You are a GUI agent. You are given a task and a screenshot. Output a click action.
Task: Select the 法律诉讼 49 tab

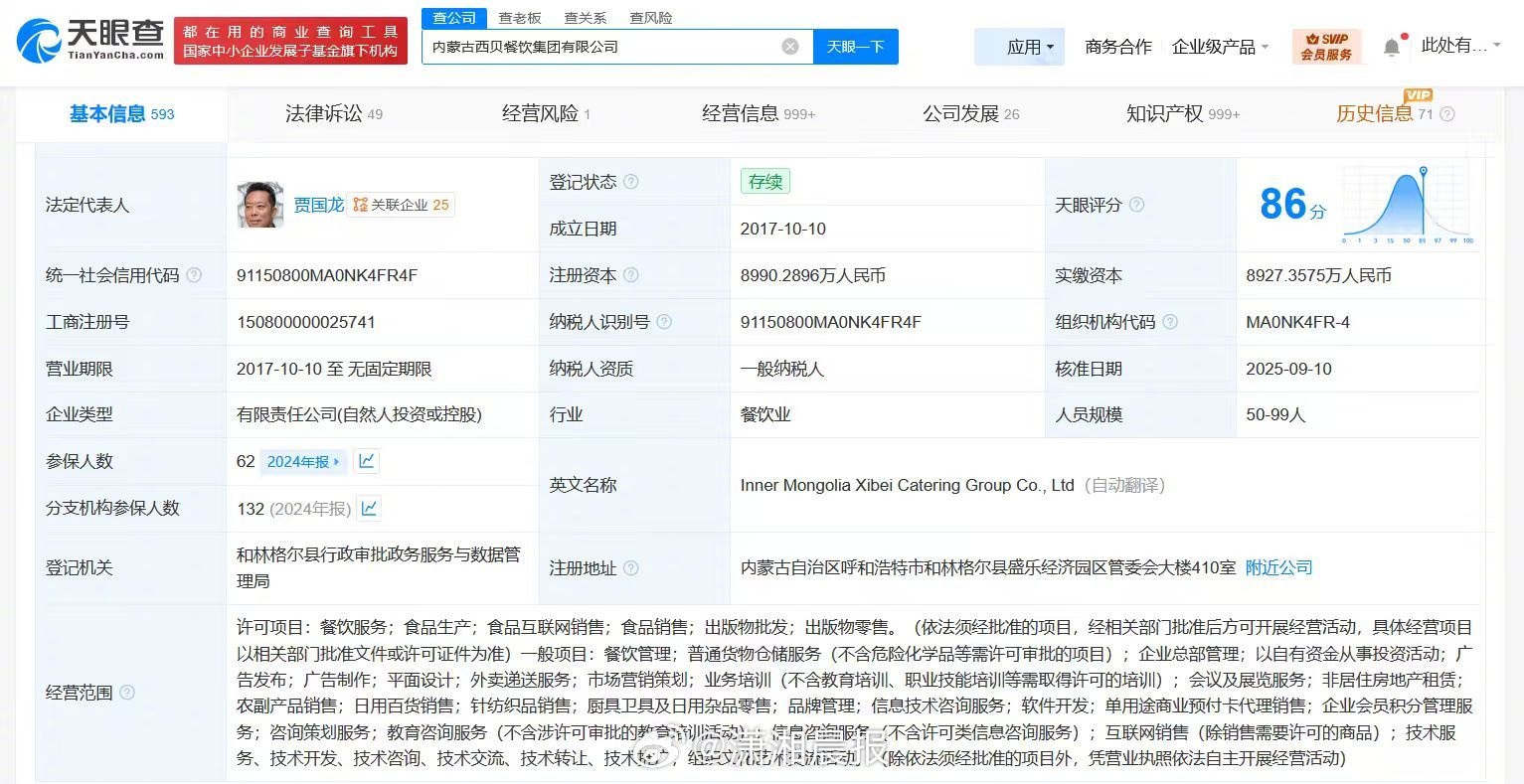point(334,114)
